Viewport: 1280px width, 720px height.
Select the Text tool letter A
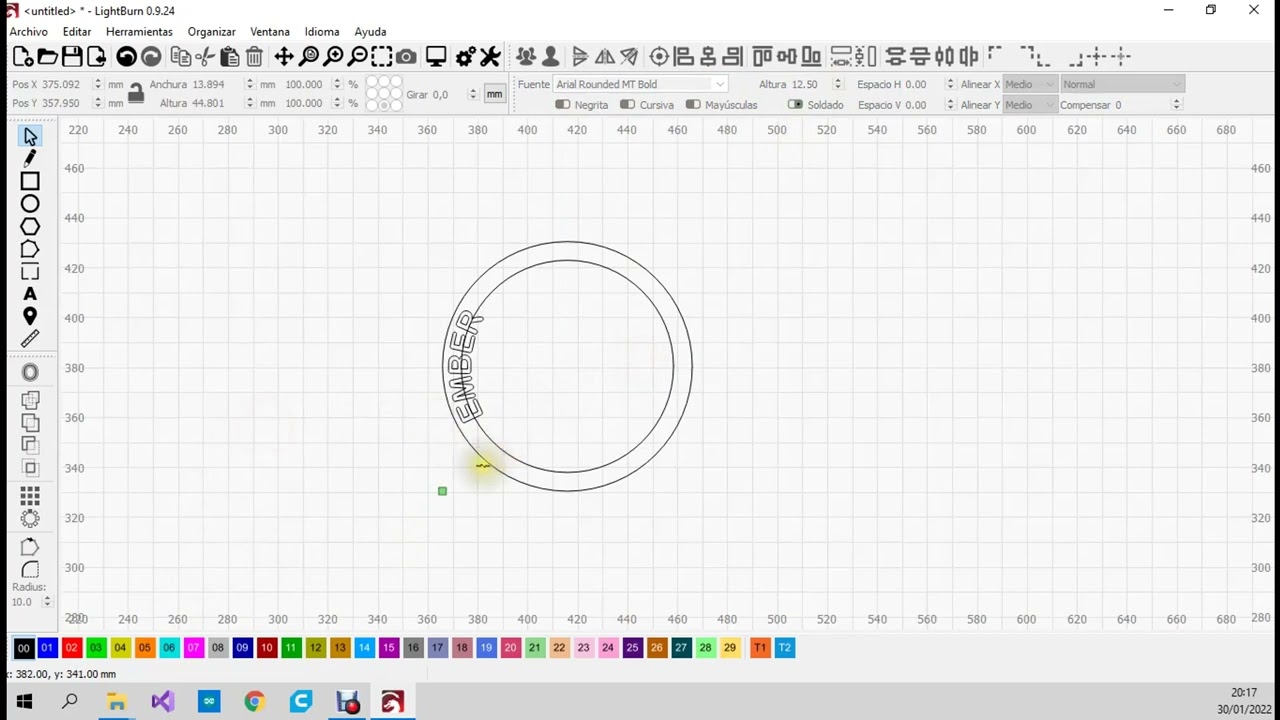click(30, 294)
